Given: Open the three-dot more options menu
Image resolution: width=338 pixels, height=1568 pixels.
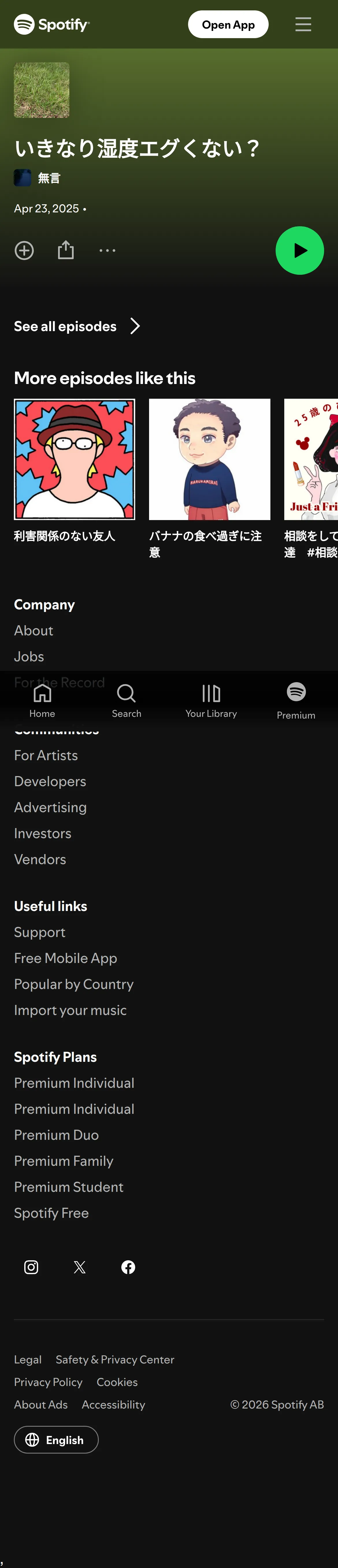Looking at the screenshot, I should pyautogui.click(x=107, y=250).
